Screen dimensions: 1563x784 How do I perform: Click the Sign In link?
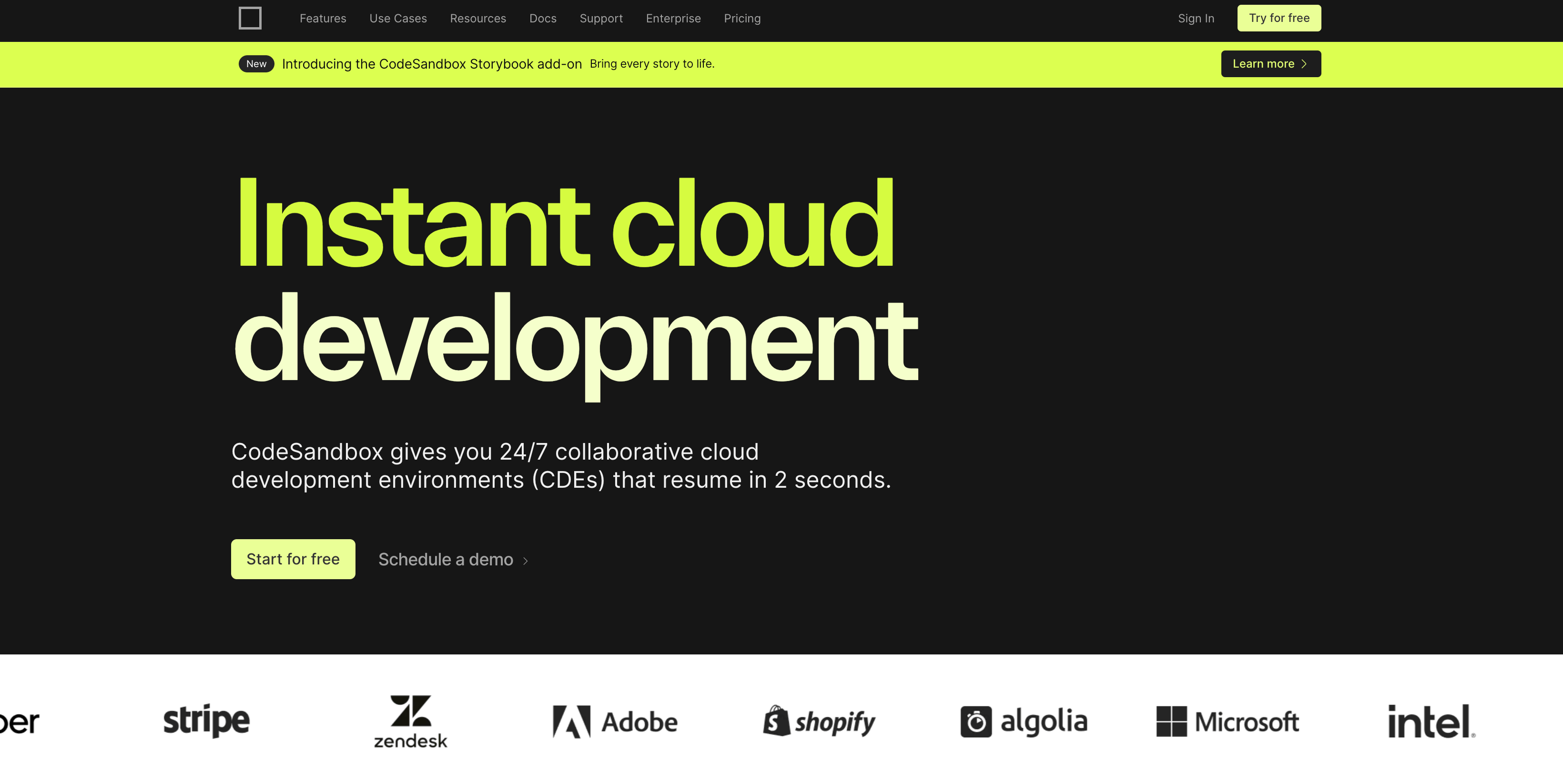(1196, 18)
